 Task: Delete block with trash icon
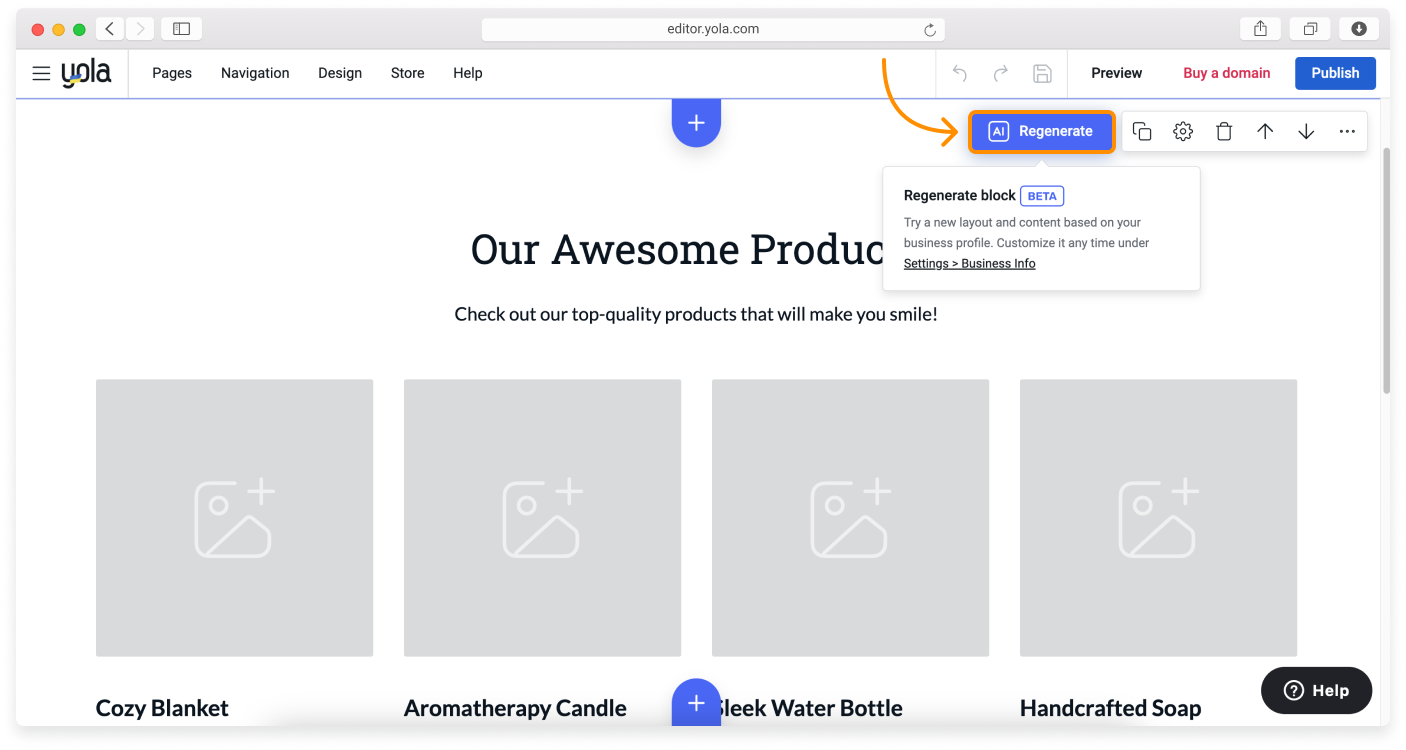click(1224, 131)
